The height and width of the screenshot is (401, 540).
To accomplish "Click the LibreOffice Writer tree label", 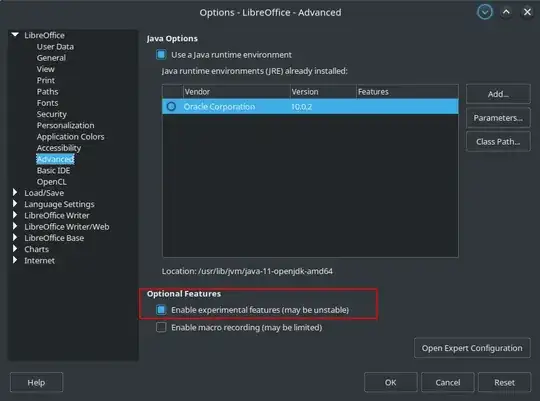I will point(57,216).
